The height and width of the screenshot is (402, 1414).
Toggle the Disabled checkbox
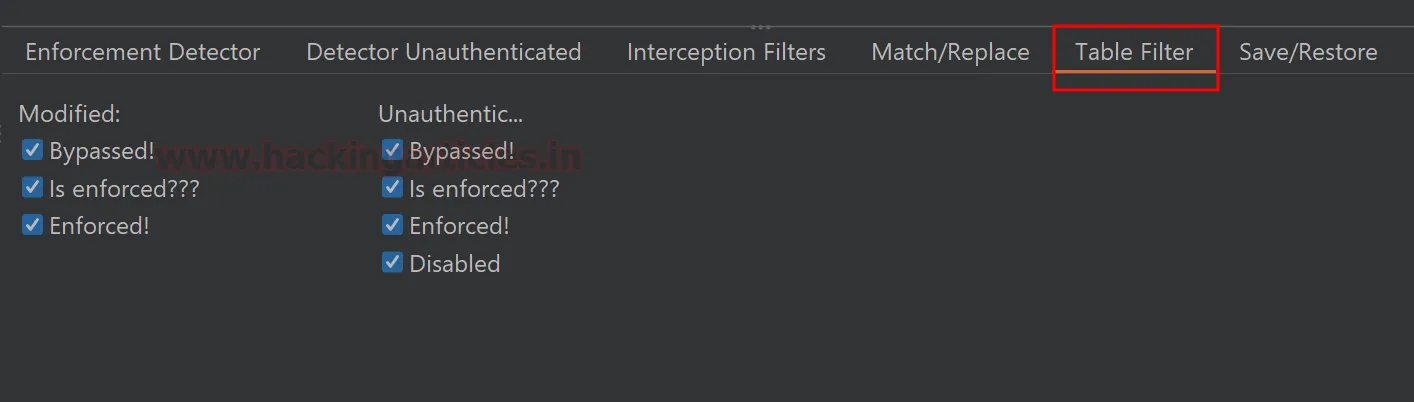point(392,263)
